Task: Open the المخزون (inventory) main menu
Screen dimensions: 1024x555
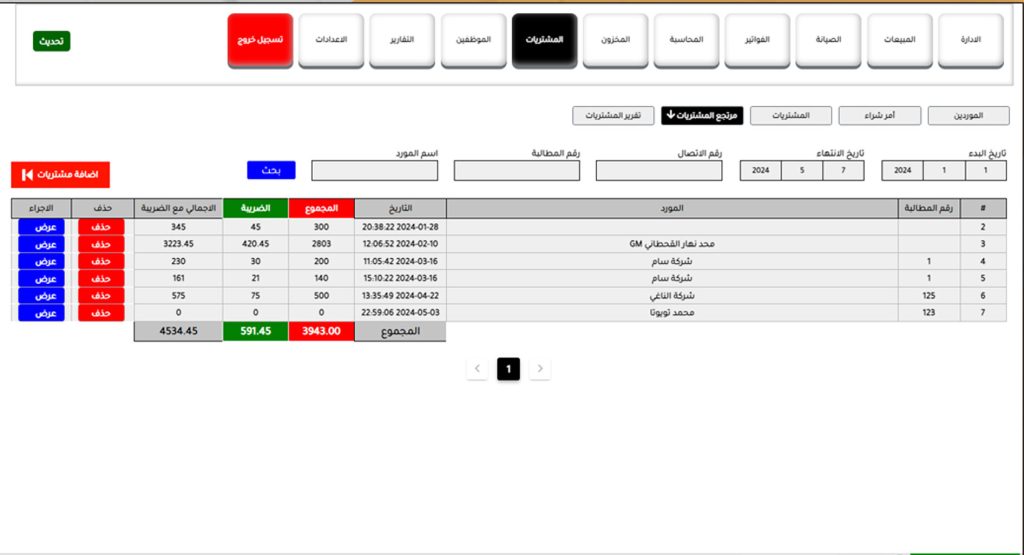Action: [x=615, y=41]
